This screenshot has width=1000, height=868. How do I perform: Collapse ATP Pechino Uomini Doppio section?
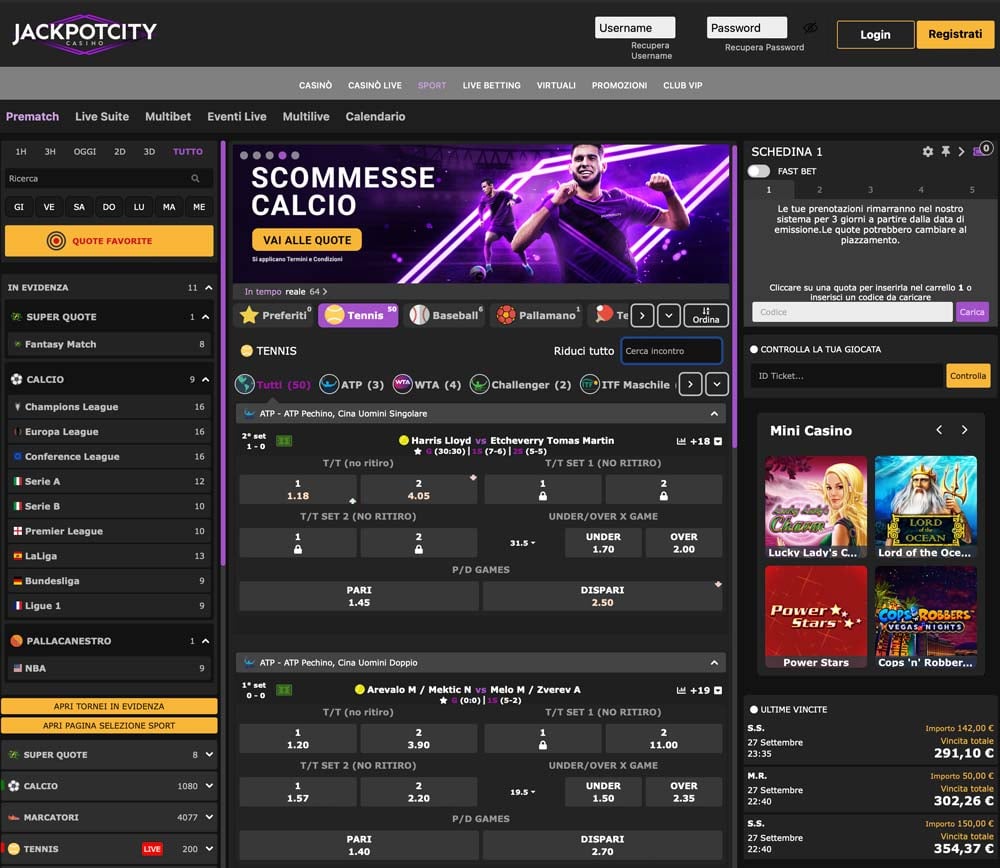coord(714,663)
